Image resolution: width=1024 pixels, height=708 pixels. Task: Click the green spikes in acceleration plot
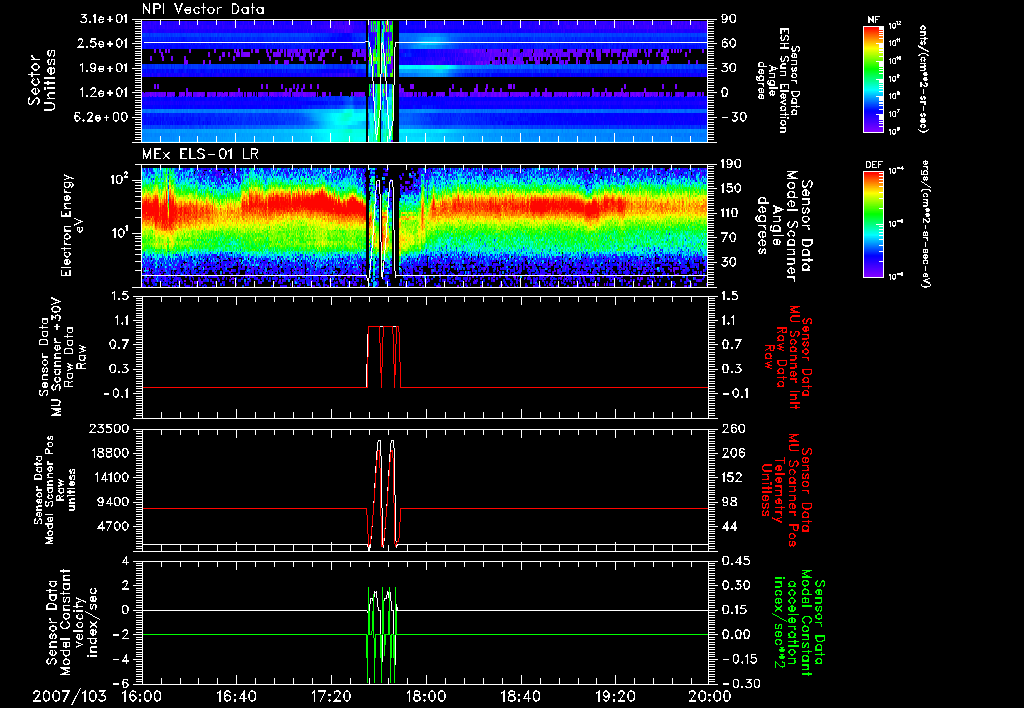tap(383, 634)
